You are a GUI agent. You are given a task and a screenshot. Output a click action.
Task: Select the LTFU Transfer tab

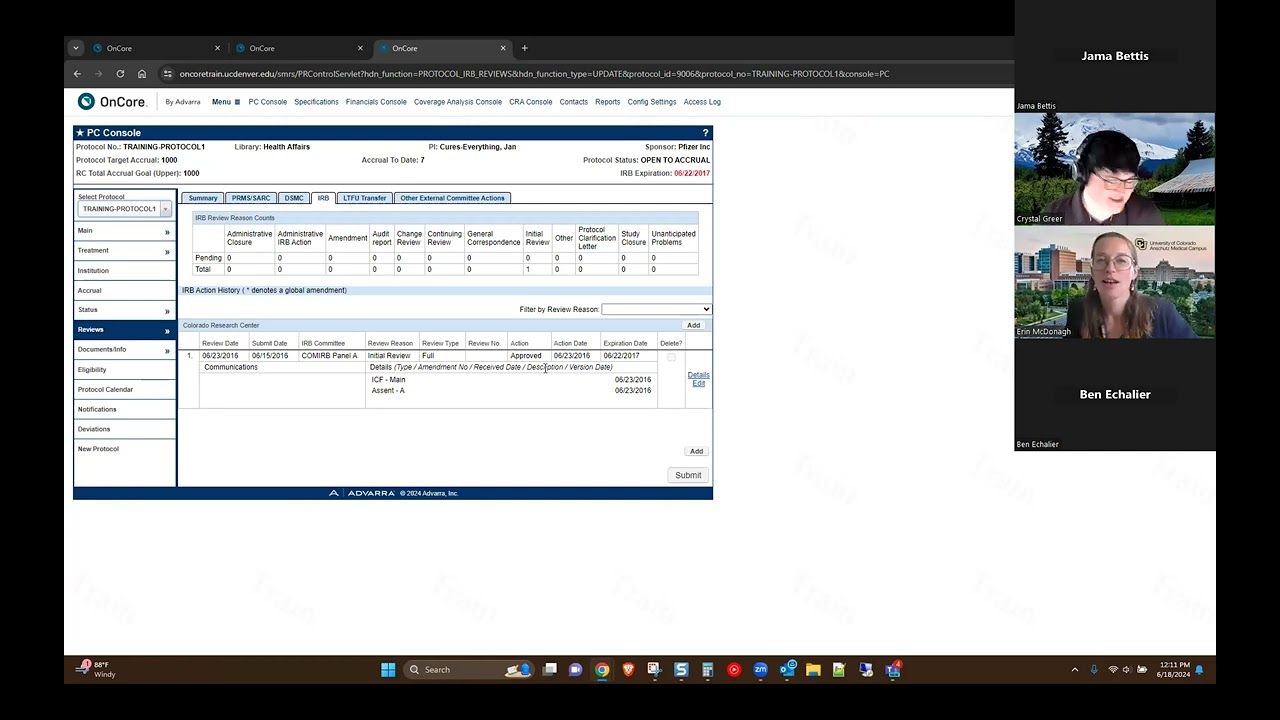coord(364,198)
